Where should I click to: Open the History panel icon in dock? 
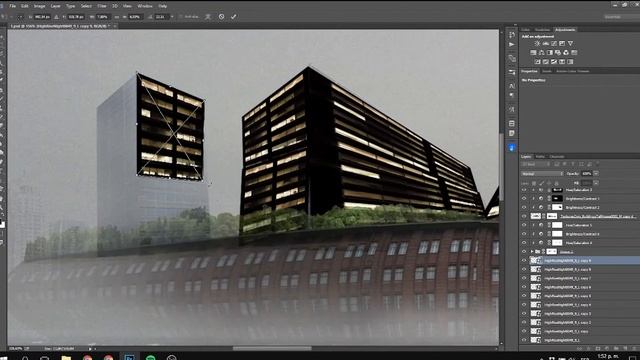512,35
